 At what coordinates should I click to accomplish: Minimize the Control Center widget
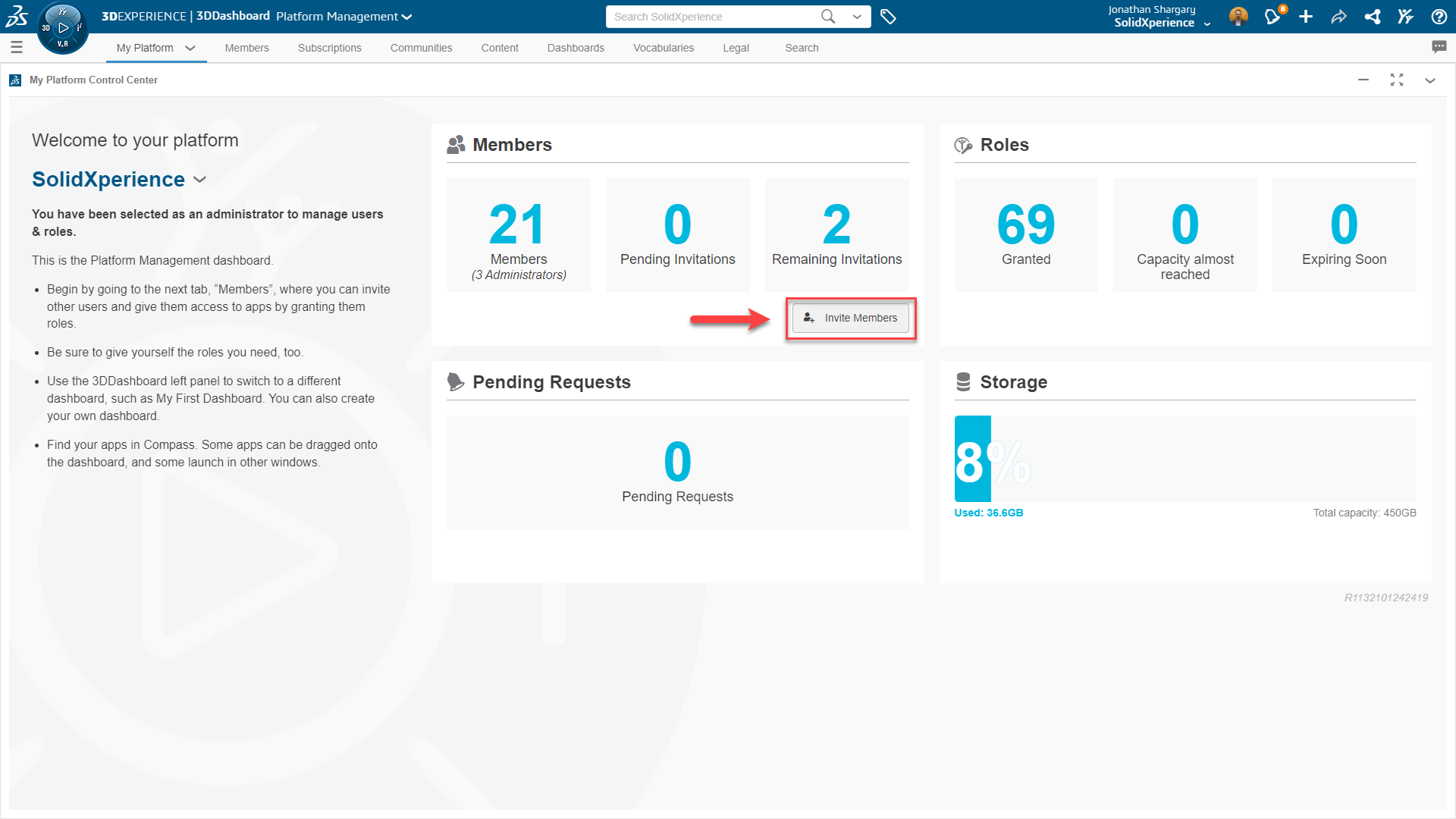click(x=1363, y=80)
